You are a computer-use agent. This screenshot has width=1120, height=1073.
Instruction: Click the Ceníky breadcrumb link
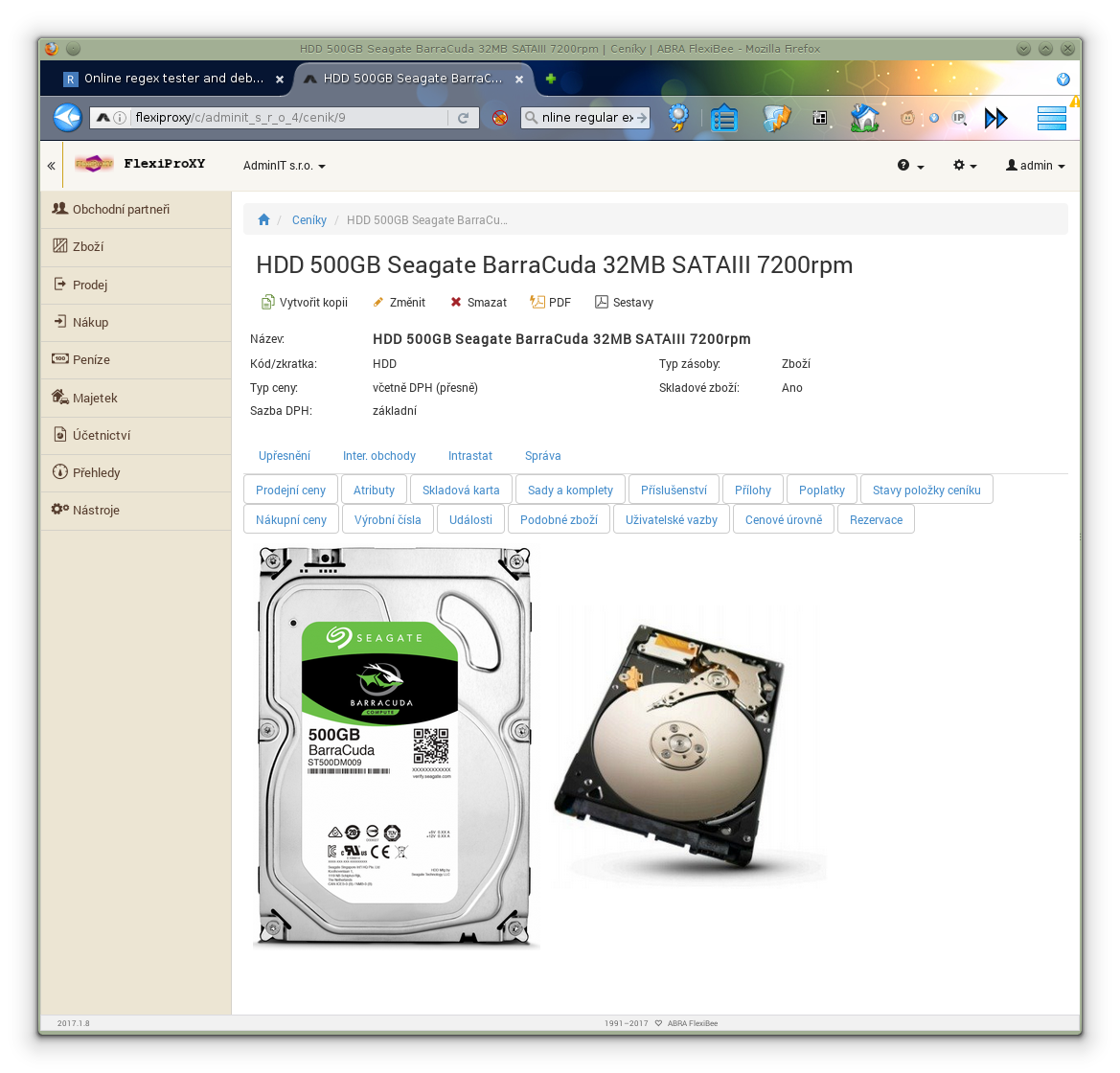309,220
